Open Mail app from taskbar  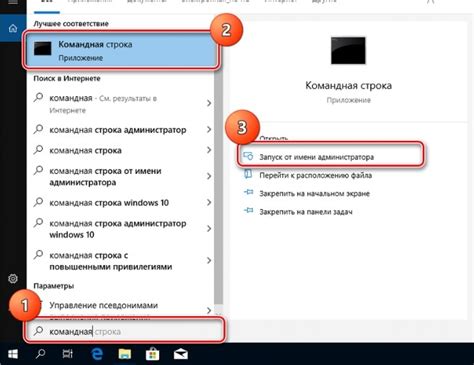181,354
